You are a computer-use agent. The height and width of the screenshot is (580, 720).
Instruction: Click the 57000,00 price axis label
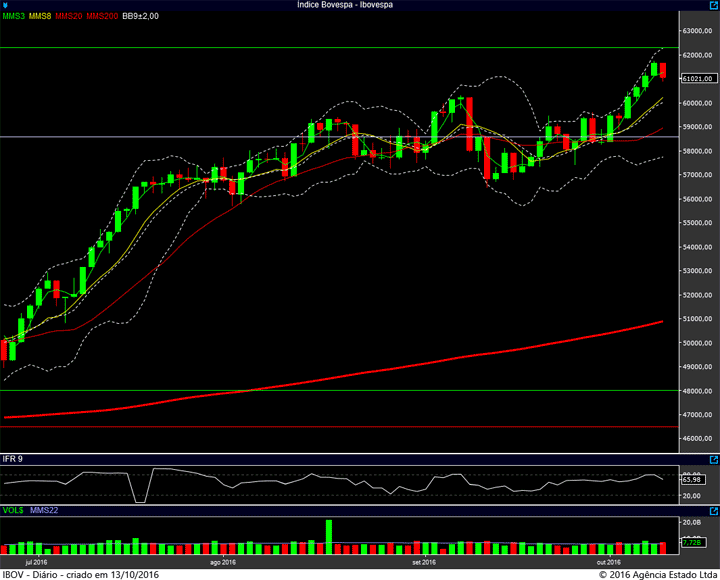698,175
